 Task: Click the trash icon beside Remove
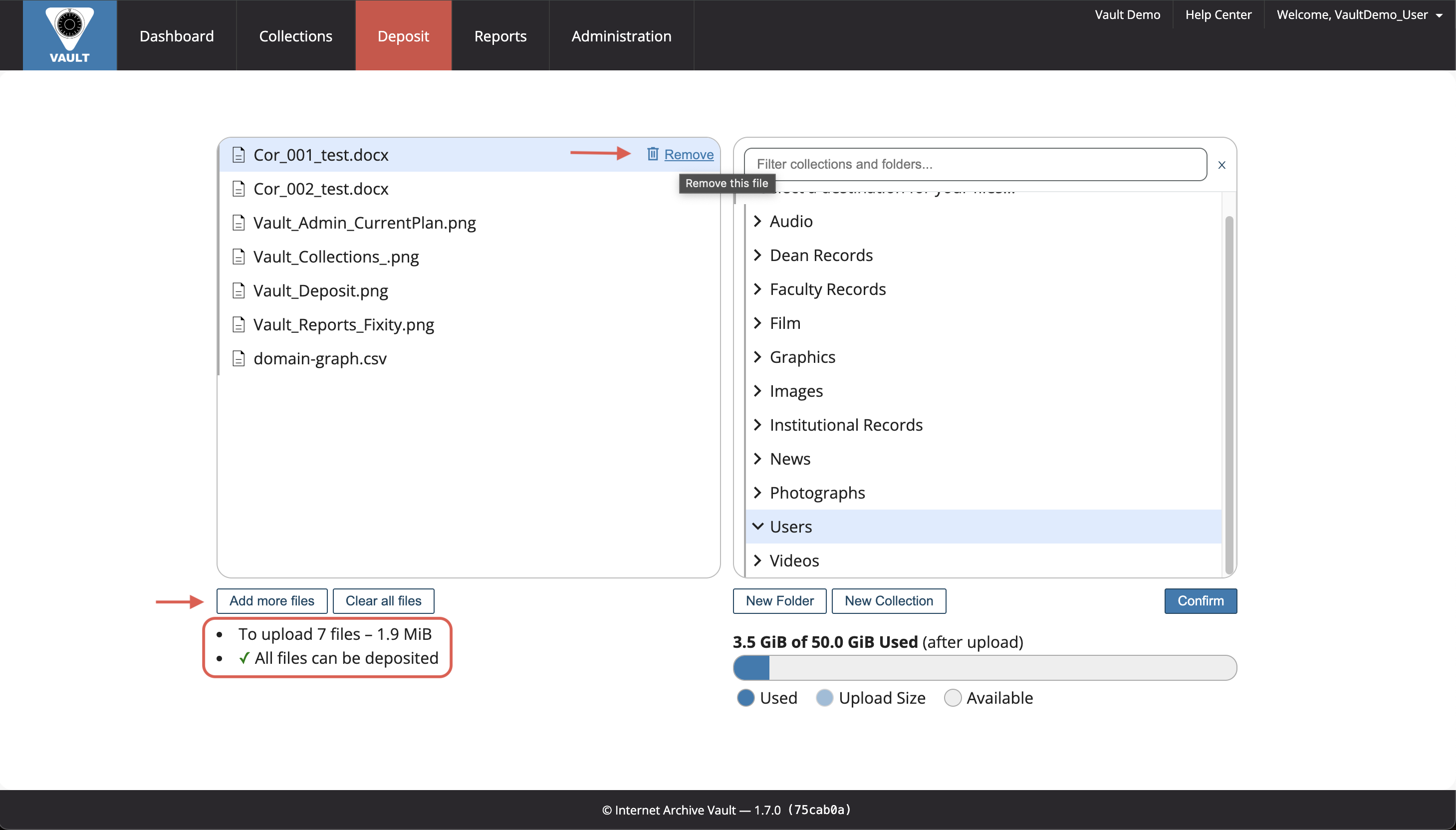(x=653, y=154)
